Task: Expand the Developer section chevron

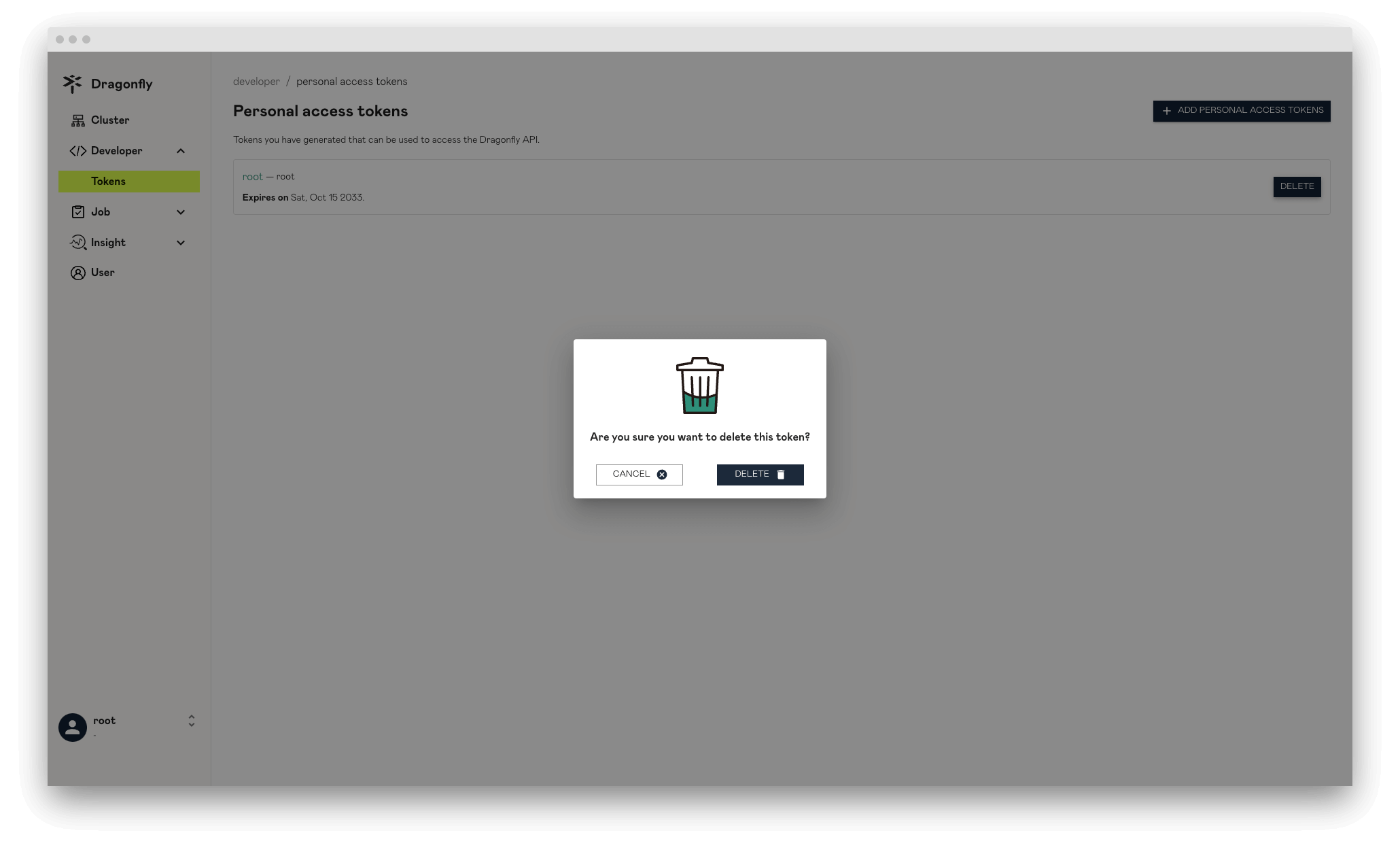Action: (181, 150)
